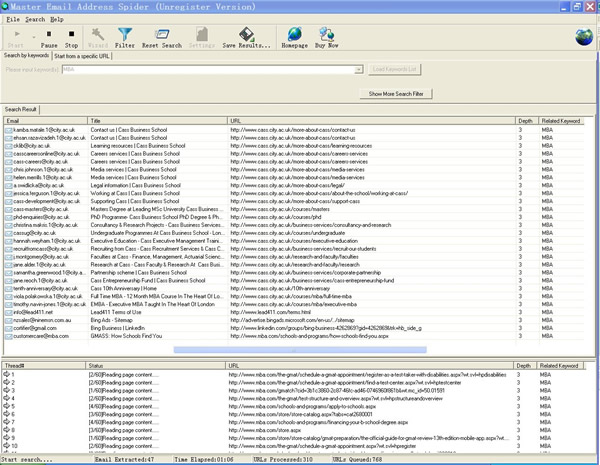Open the File menu
The image size is (600, 465).
pos(12,19)
